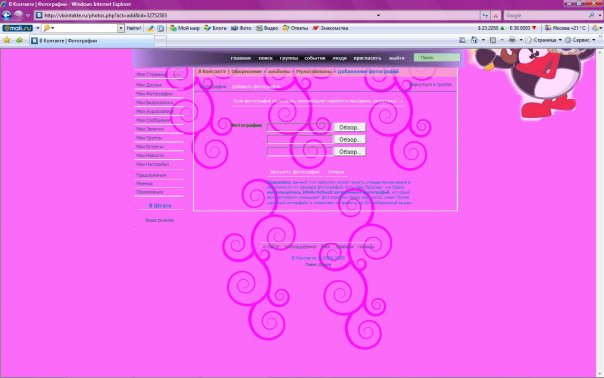Open Фото from Mail.ru toolbar
Image resolution: width=604 pixels, height=378 pixels.
tap(241, 28)
